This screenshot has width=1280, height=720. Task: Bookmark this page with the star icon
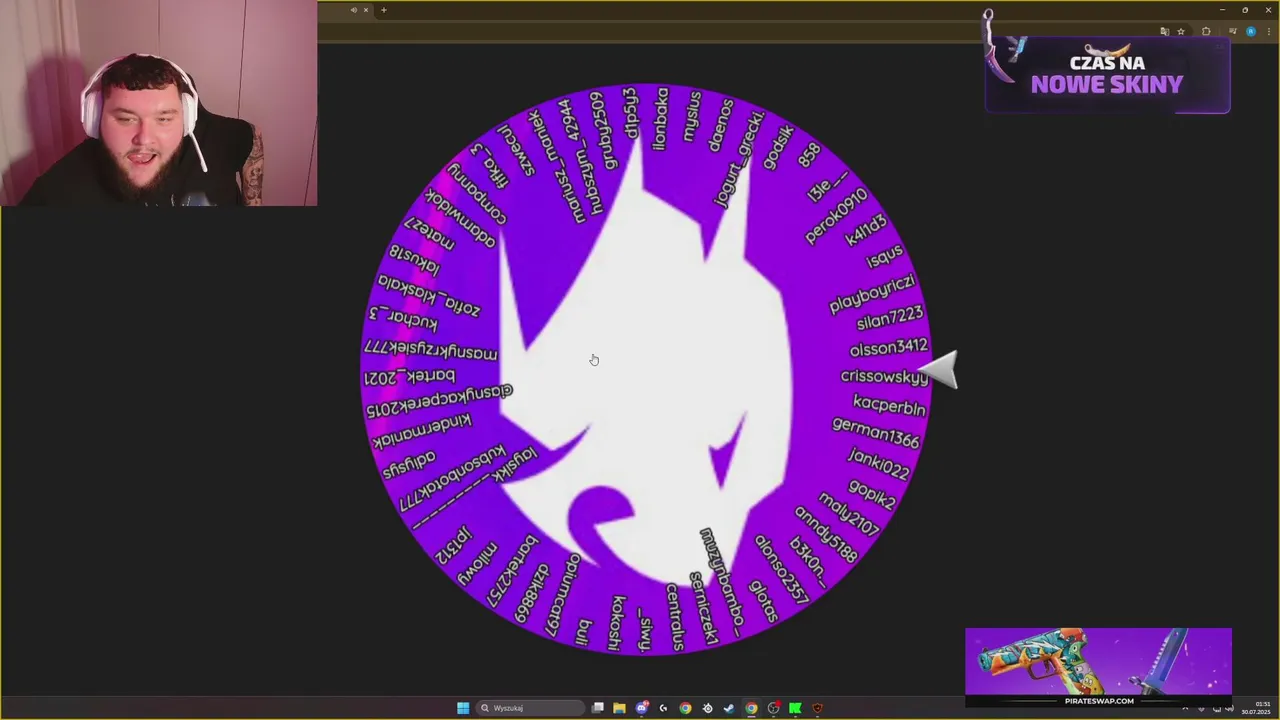click(x=1181, y=31)
